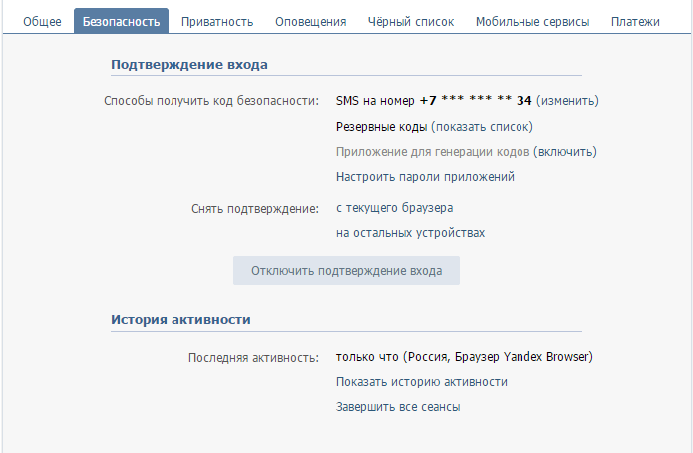The width and height of the screenshot is (693, 453).
Task: Switch to Мобильные сервисы tab
Action: (x=533, y=22)
